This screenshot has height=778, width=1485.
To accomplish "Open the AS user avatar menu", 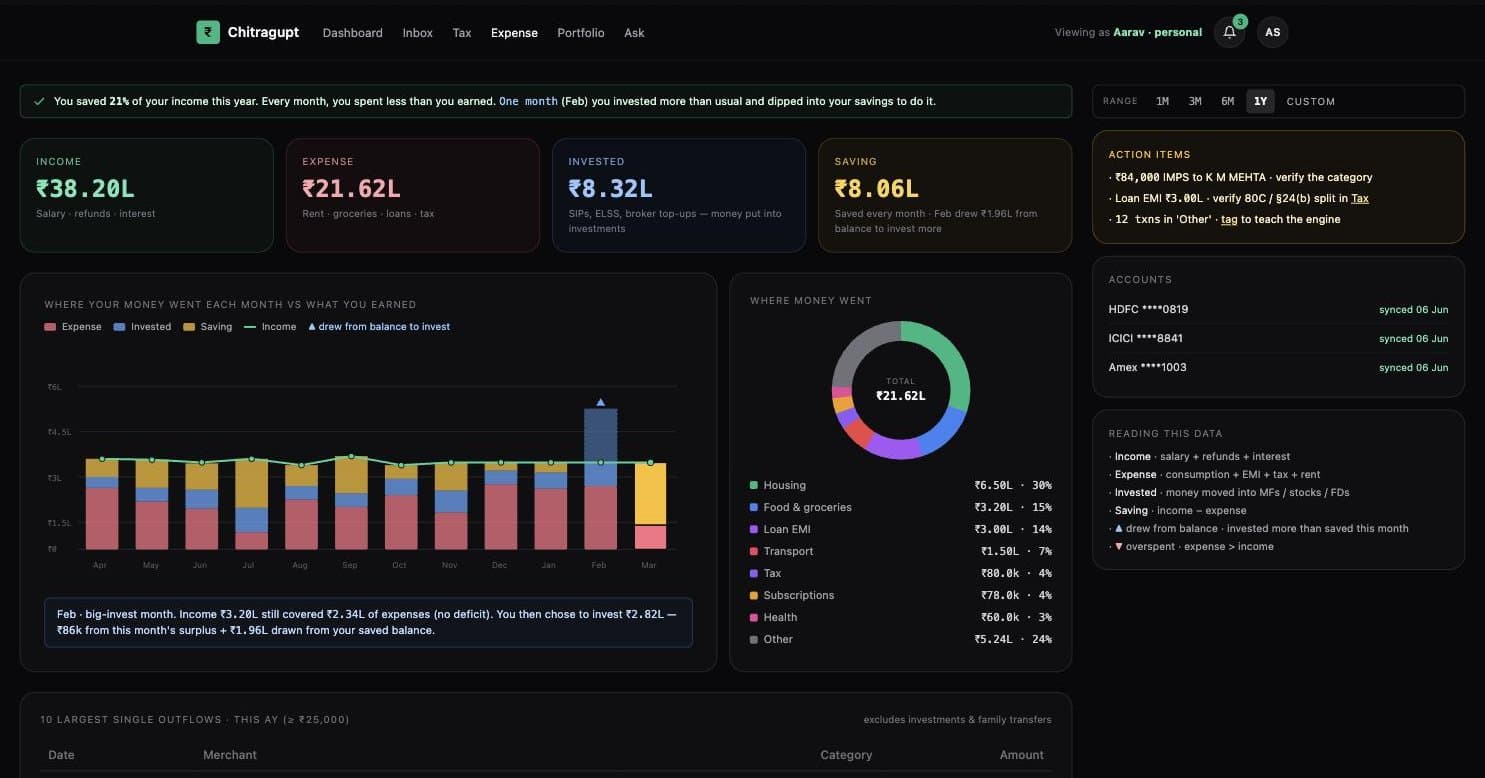I will [1272, 32].
